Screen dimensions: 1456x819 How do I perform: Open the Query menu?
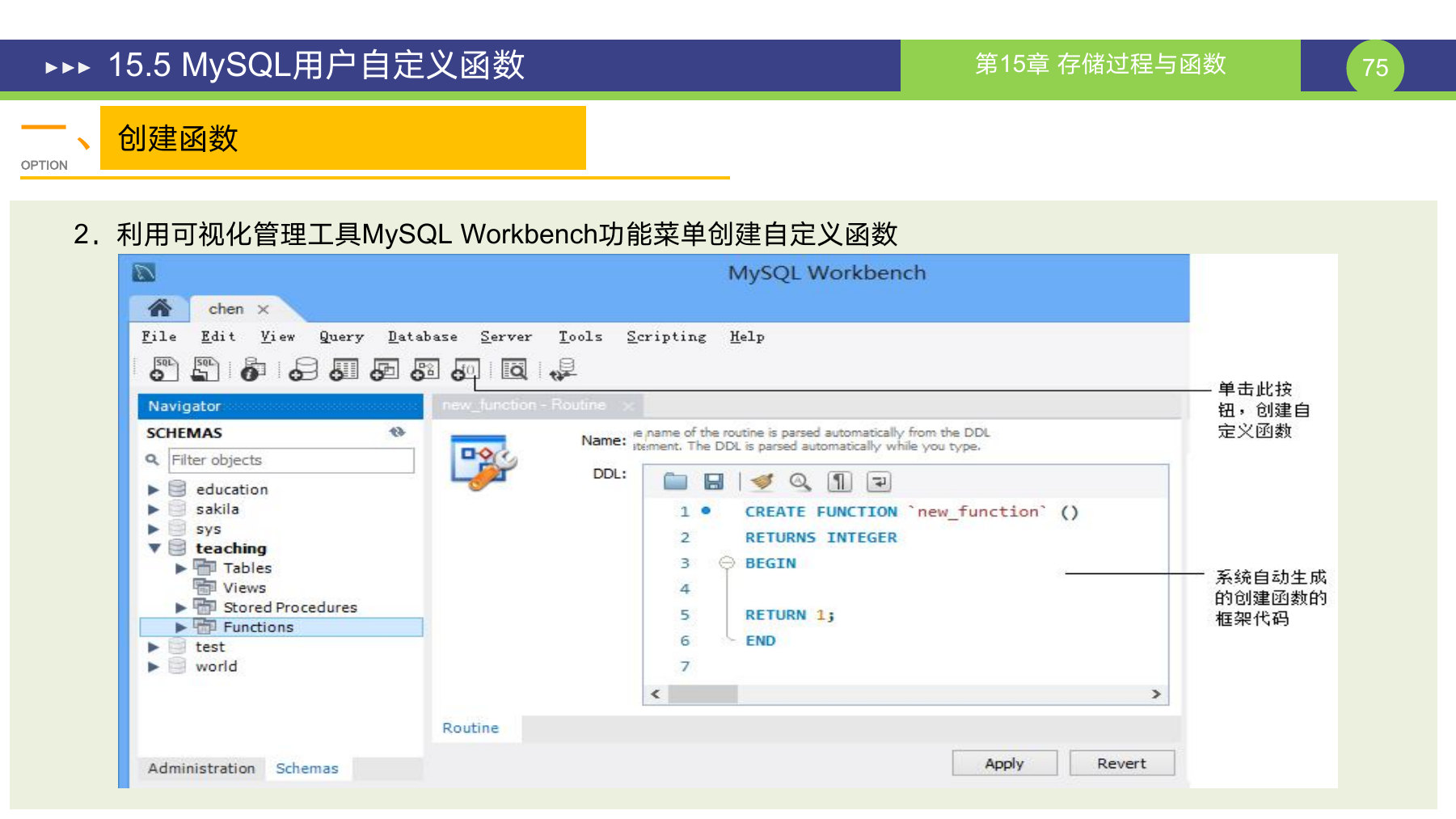coord(341,336)
